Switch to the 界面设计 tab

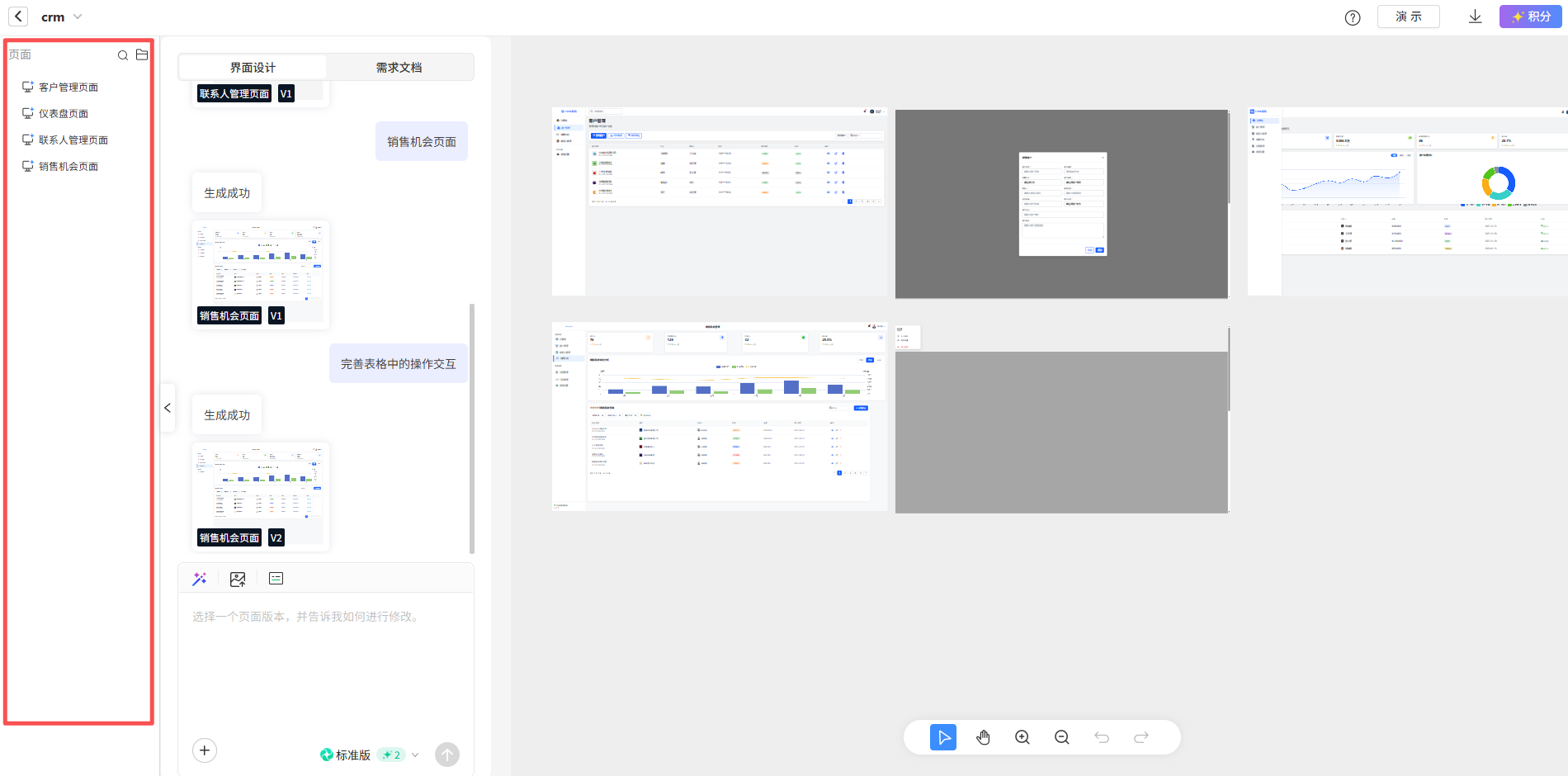pos(253,68)
